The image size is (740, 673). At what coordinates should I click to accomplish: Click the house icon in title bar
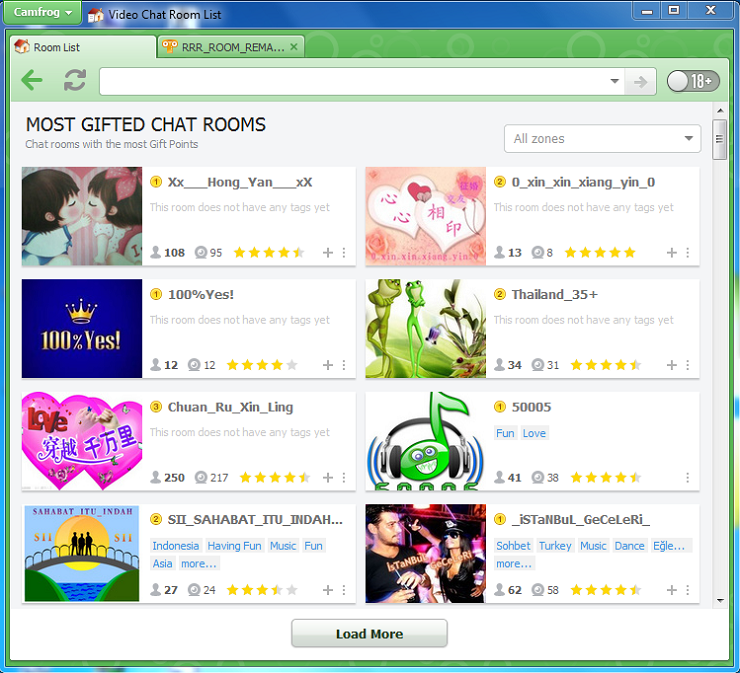[95, 15]
